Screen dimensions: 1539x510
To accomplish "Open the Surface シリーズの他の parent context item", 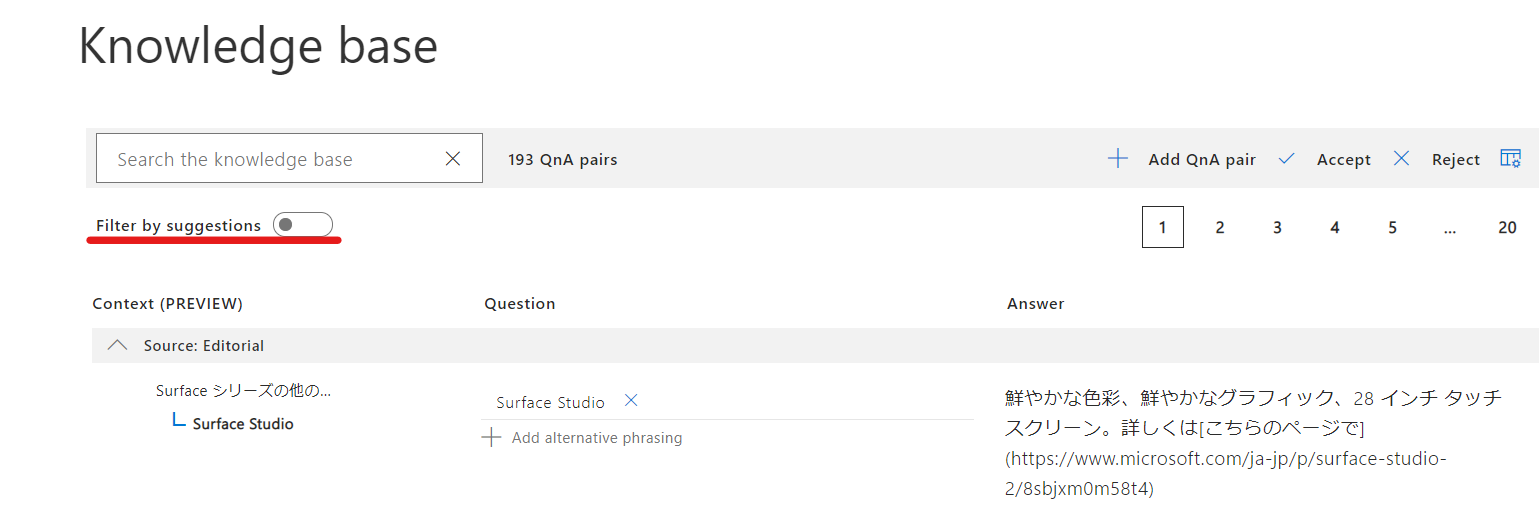I will coord(243,391).
